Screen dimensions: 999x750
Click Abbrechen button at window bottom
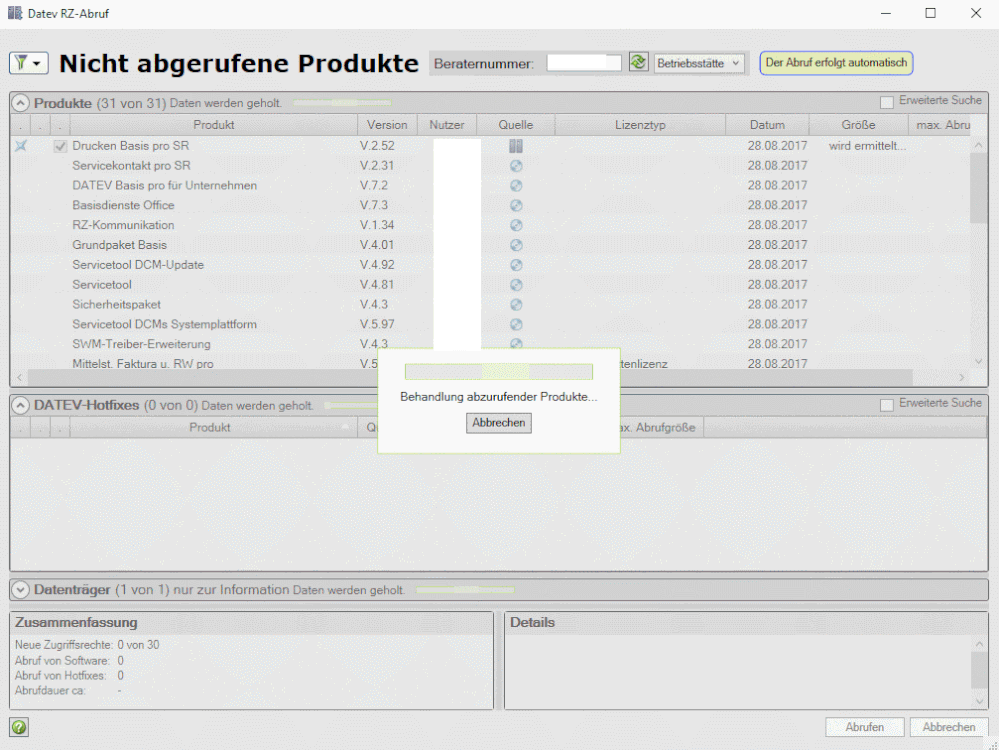coord(949,727)
